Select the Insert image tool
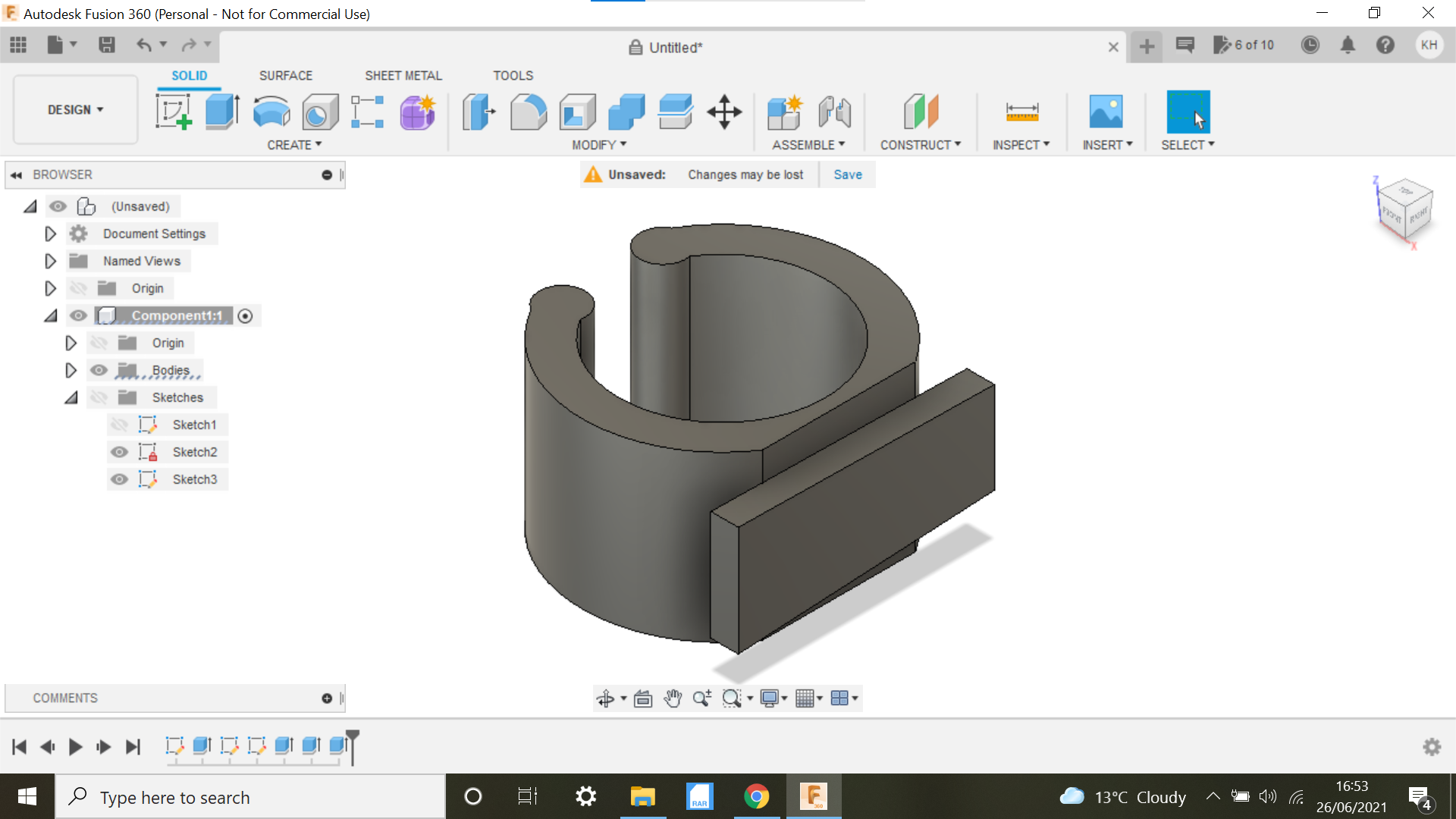Screen dimensions: 1456x819 point(1106,111)
